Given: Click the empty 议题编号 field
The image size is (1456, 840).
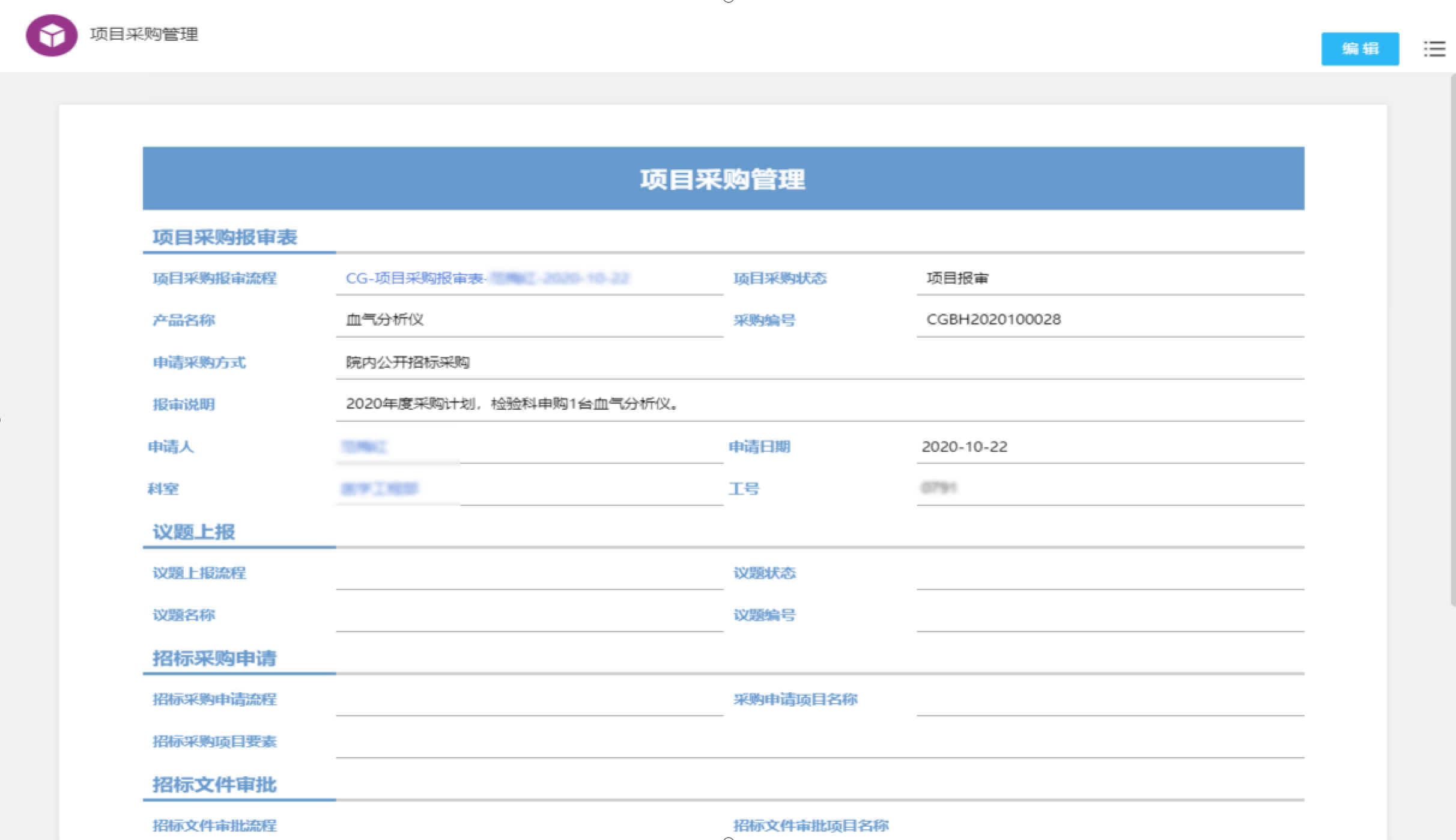Looking at the screenshot, I should tap(1110, 615).
